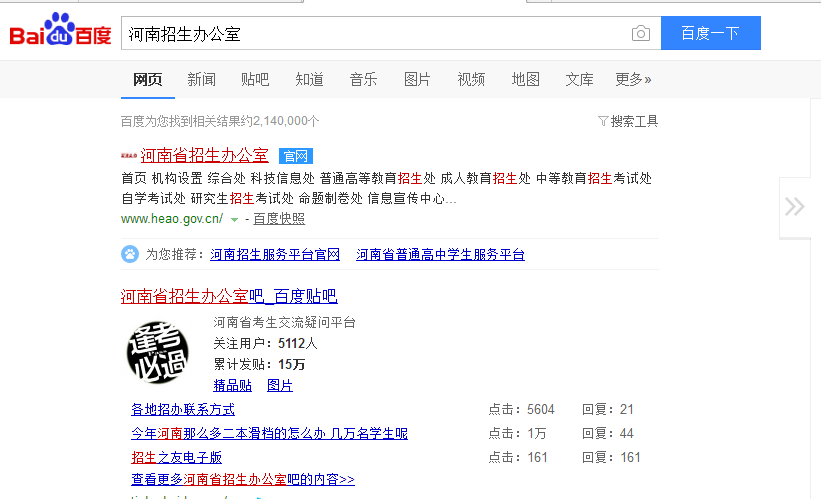Open the 地图 tab

click(x=525, y=80)
